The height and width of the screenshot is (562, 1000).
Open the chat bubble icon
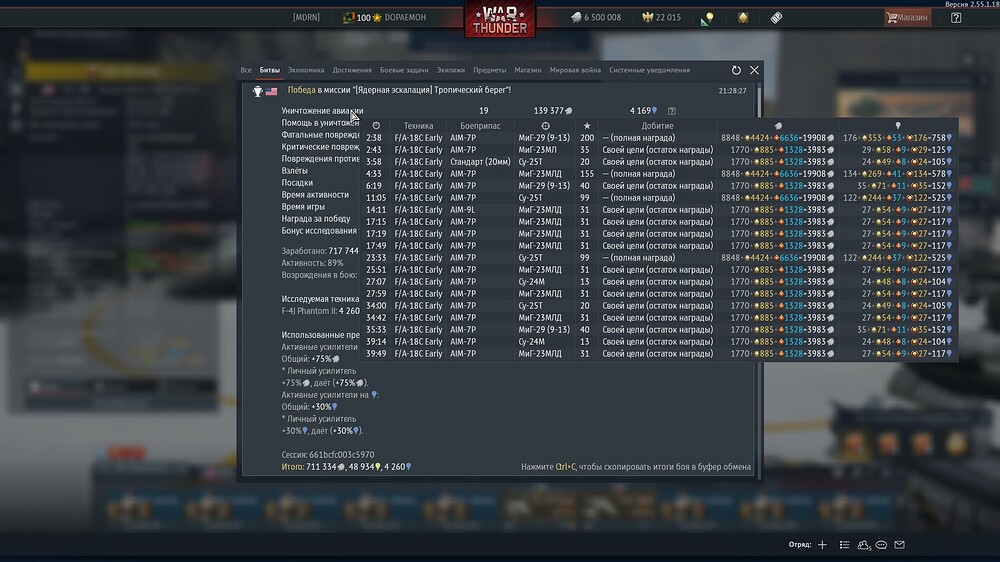[x=881, y=545]
